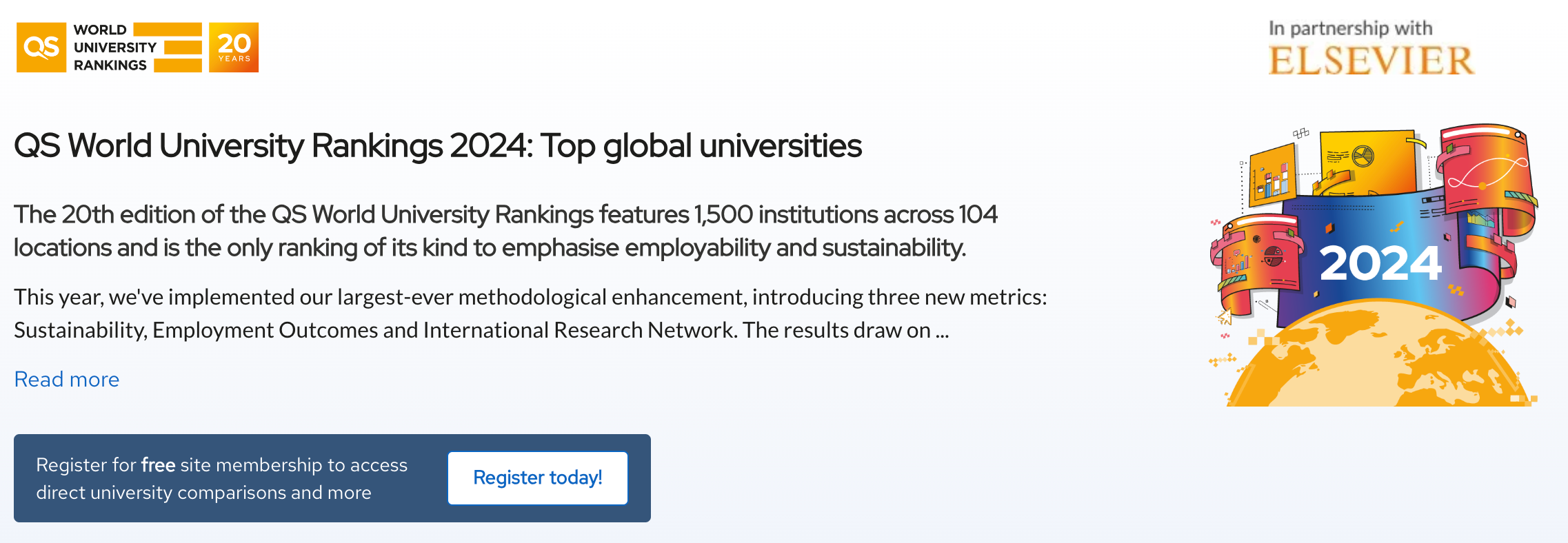Click the bold word 'free' in the banner
Image resolution: width=1568 pixels, height=543 pixels.
point(158,465)
